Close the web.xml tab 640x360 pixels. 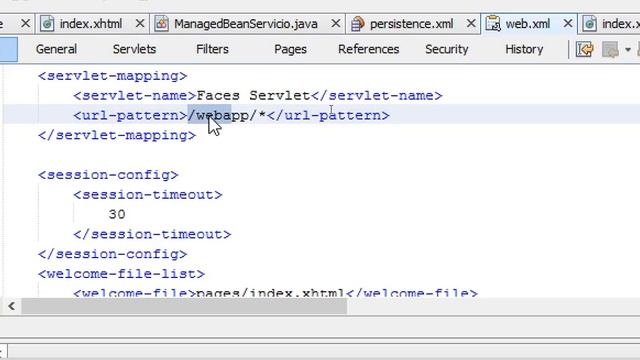point(568,24)
